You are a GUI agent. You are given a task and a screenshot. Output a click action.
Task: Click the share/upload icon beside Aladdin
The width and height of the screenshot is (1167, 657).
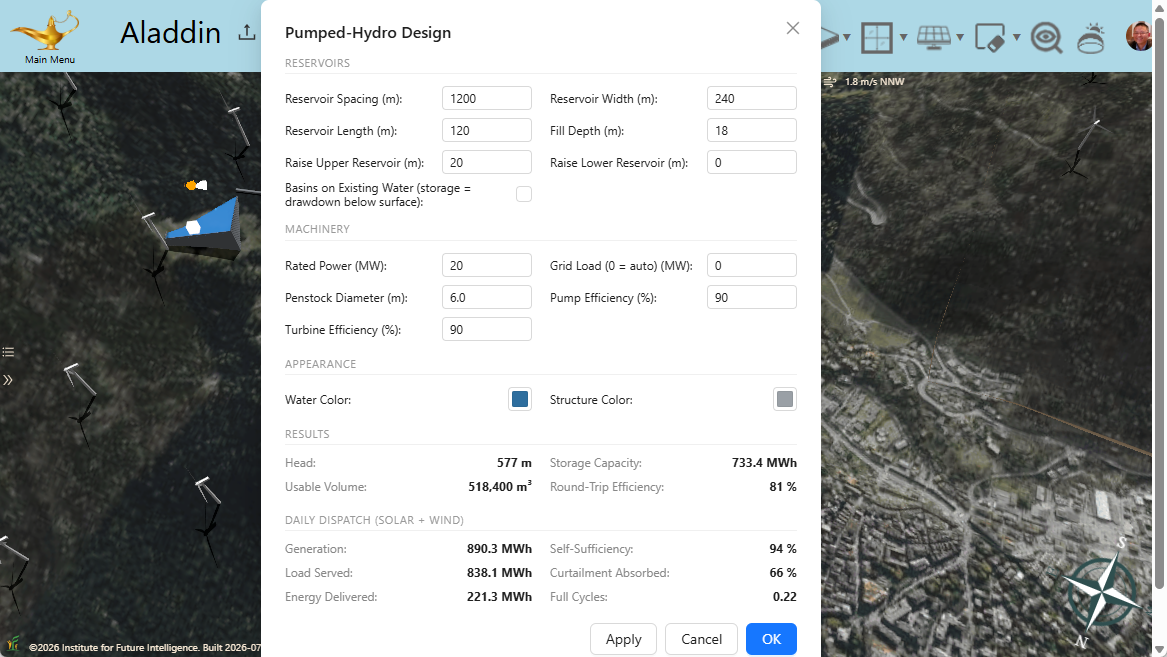click(247, 33)
